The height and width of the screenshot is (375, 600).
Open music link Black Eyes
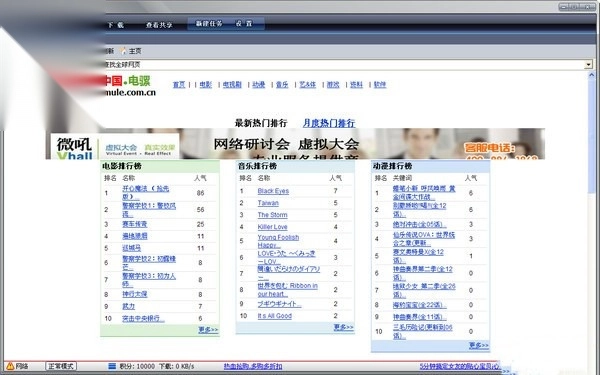tap(273, 191)
